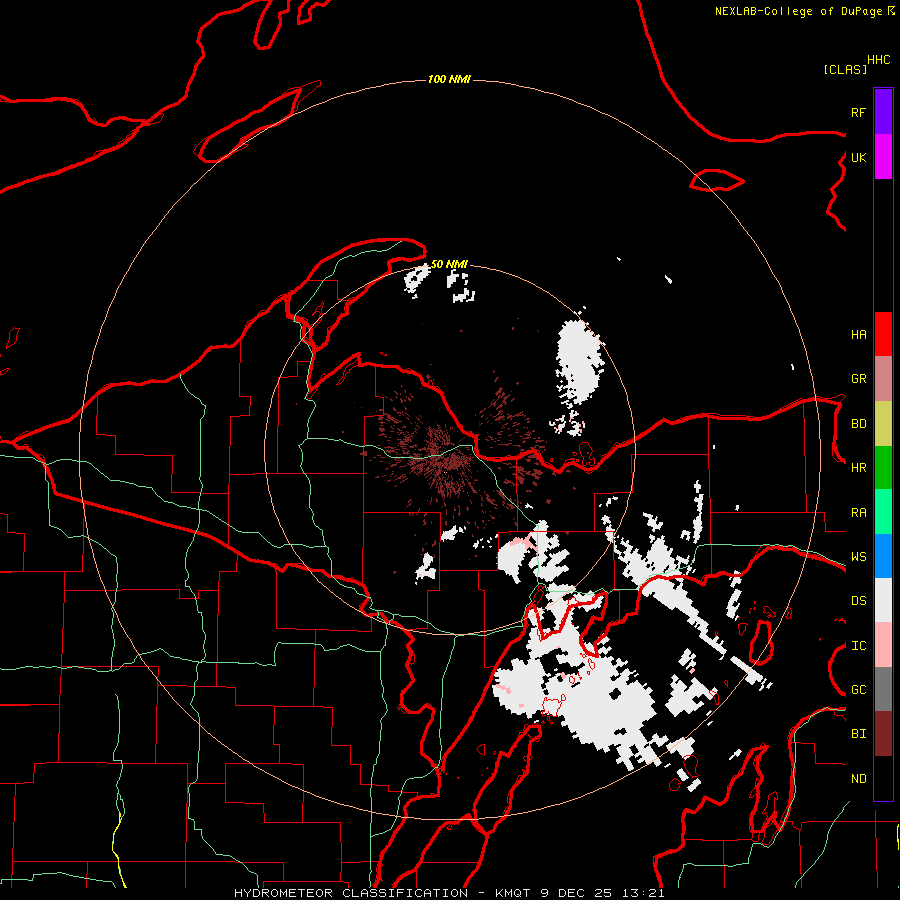Click the HR green legend swatch

pyautogui.click(x=883, y=468)
